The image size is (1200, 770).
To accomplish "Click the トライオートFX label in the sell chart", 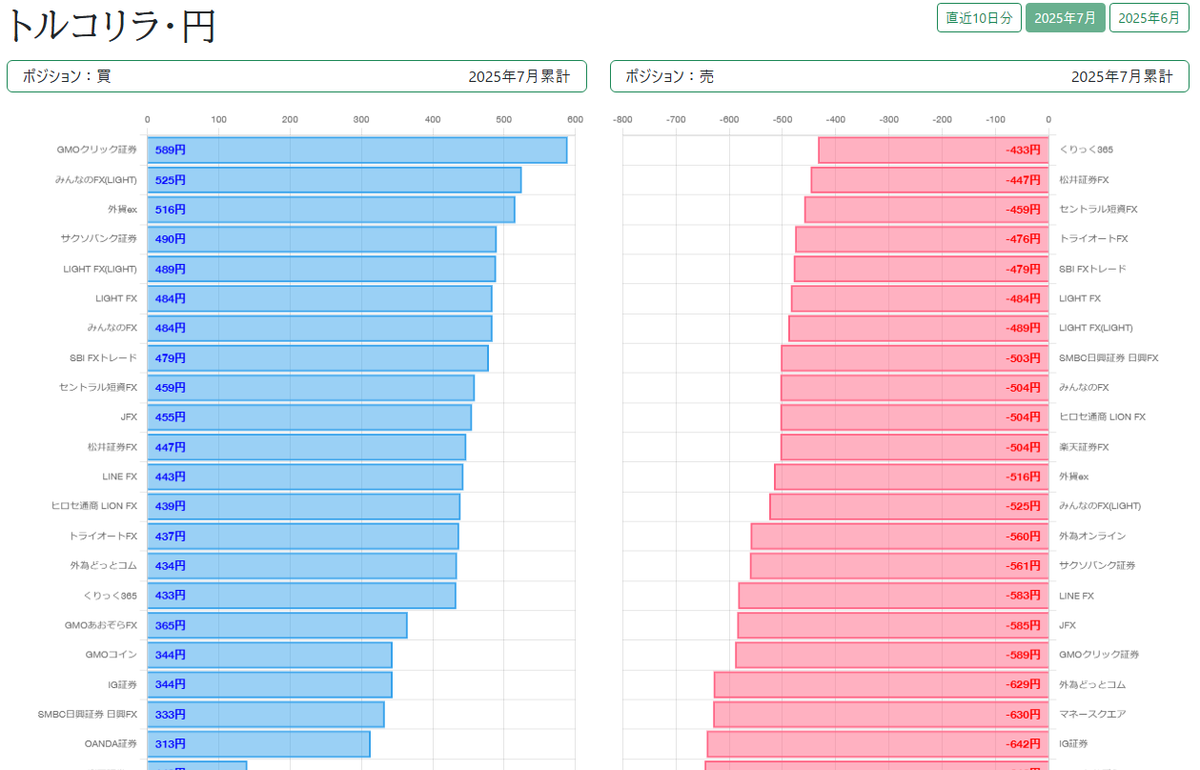I will [x=1093, y=239].
